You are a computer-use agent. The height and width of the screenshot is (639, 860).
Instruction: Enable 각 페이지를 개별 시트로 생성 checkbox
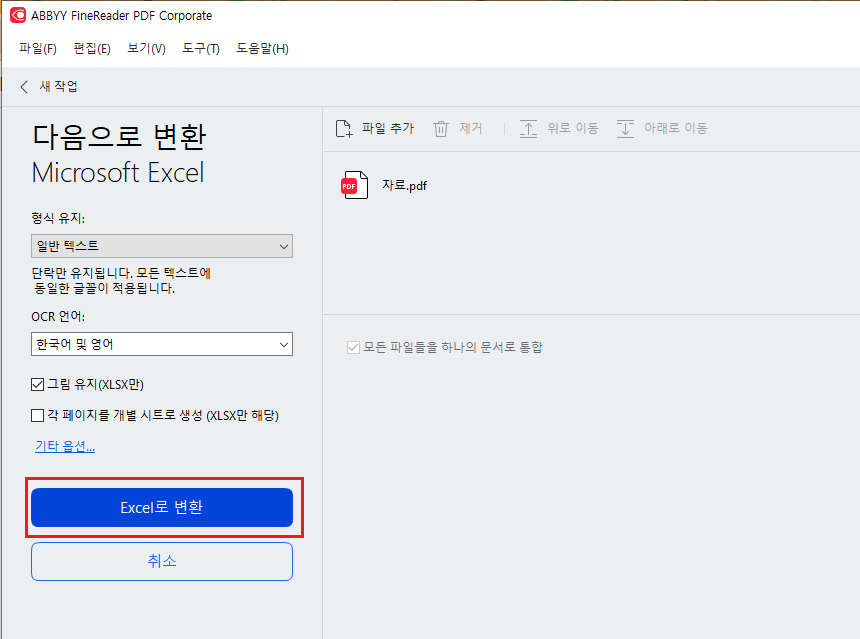[x=37, y=415]
